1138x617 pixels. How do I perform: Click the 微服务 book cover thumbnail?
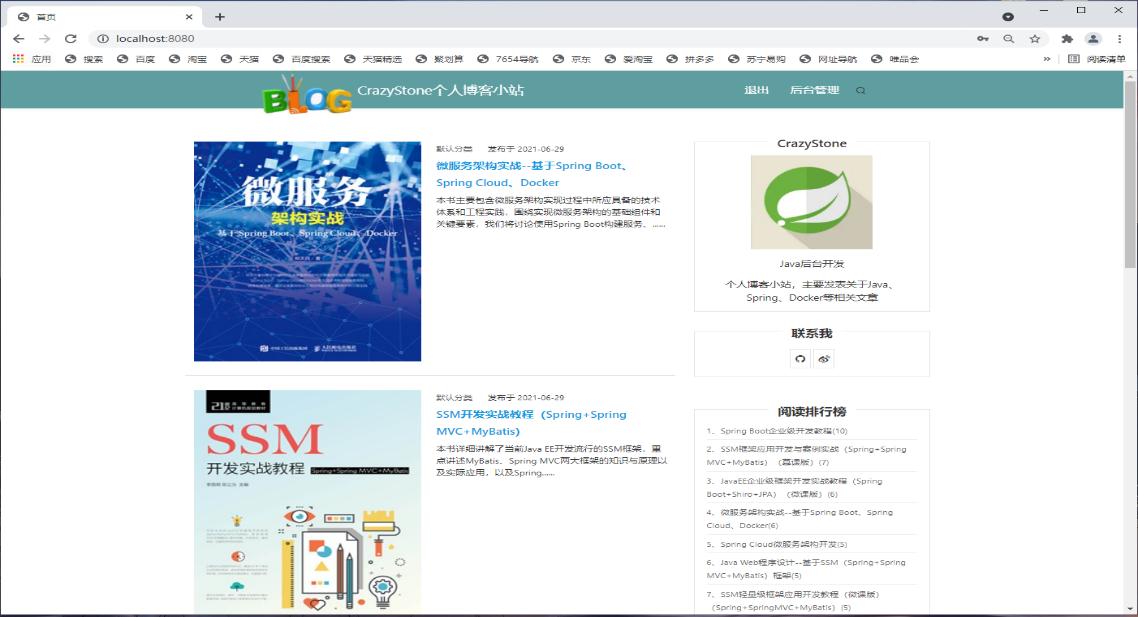(307, 251)
